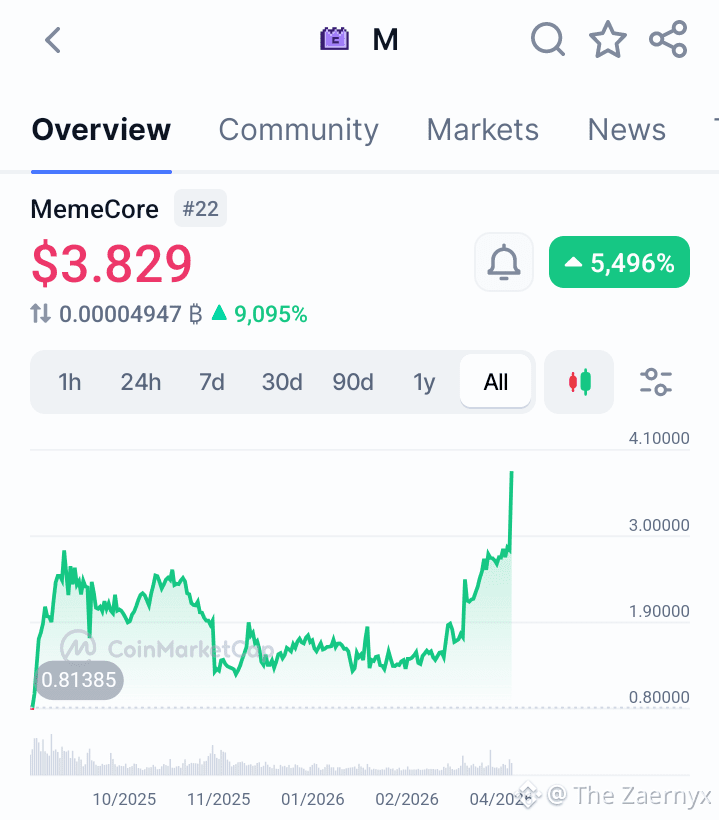Viewport: 719px width, 820px height.
Task: Set a price alert with bell icon
Action: coord(504,262)
